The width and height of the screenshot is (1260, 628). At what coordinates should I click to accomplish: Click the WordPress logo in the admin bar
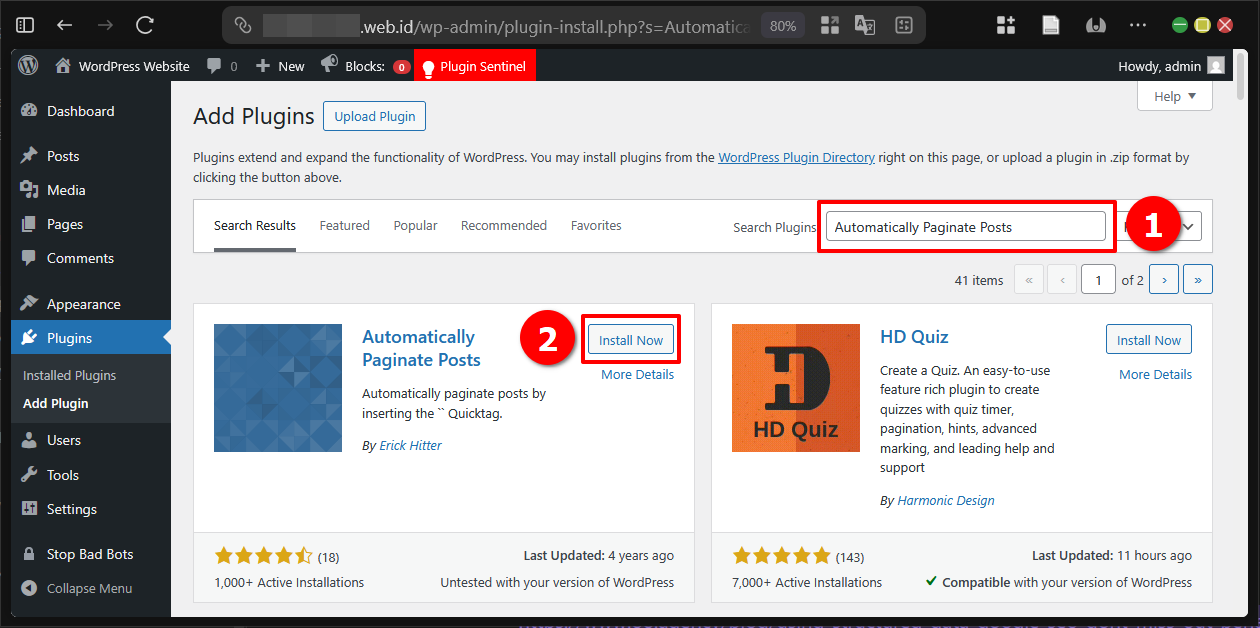click(x=27, y=66)
